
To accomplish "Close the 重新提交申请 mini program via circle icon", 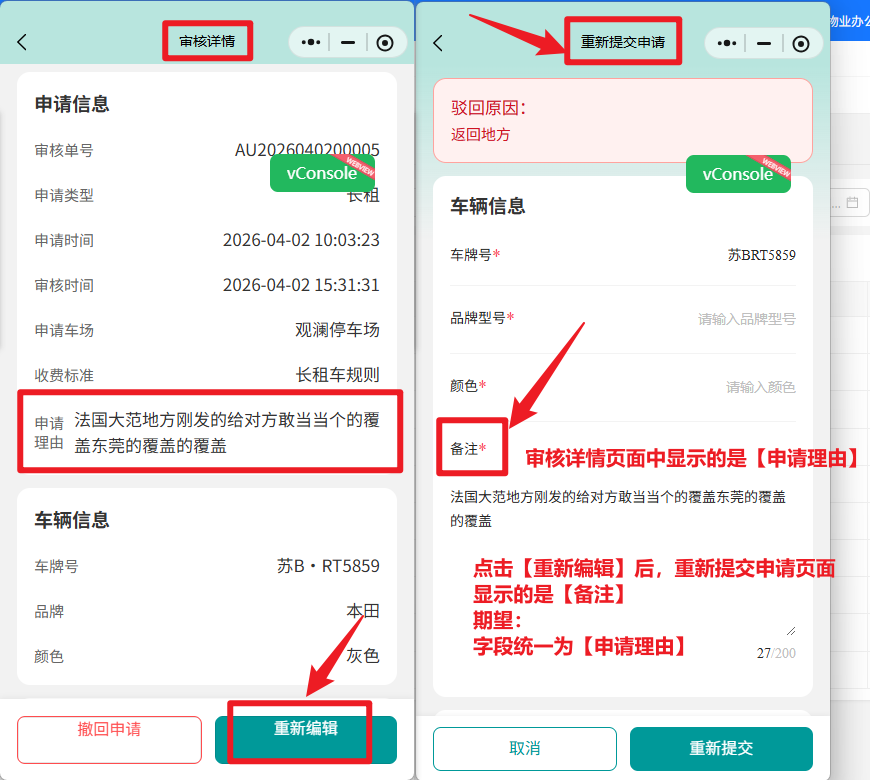I will point(800,43).
